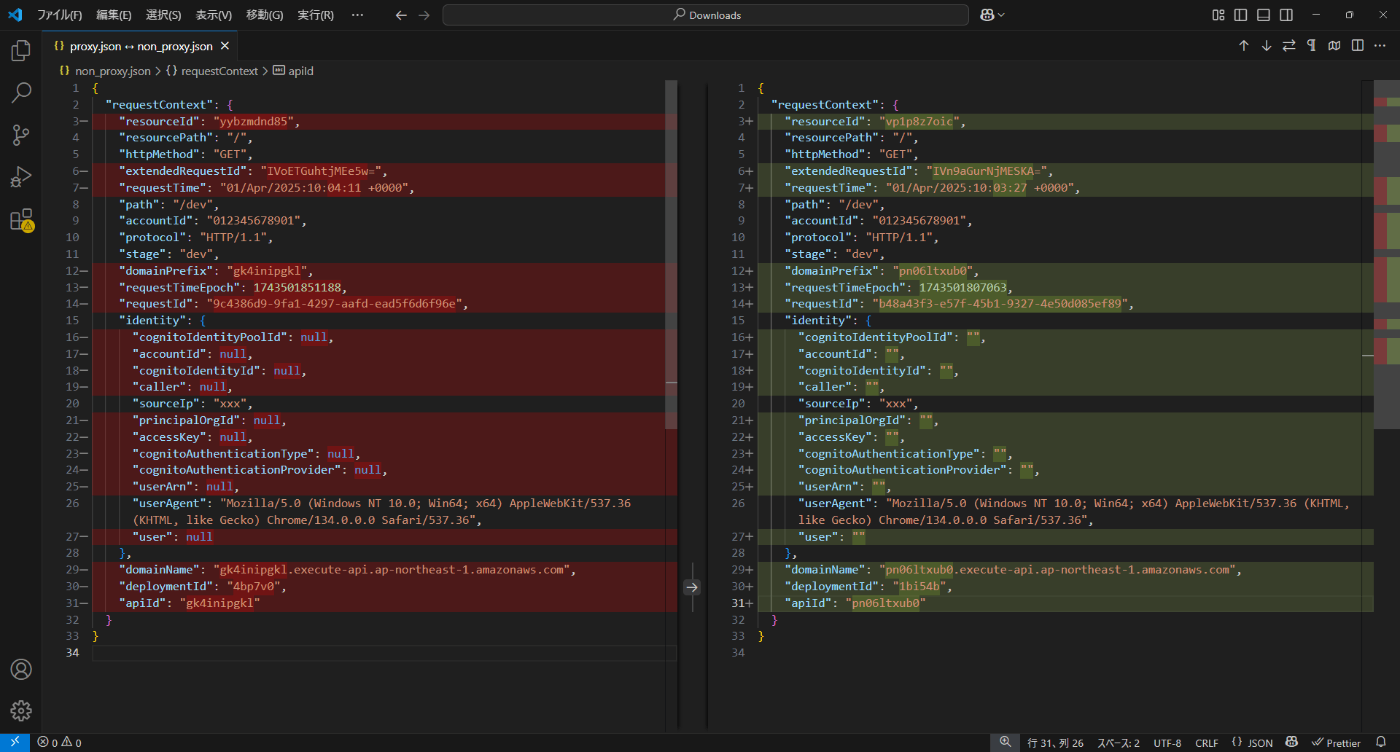Go to the next difference with down arrow
The image size is (1400, 752).
coord(1266,46)
